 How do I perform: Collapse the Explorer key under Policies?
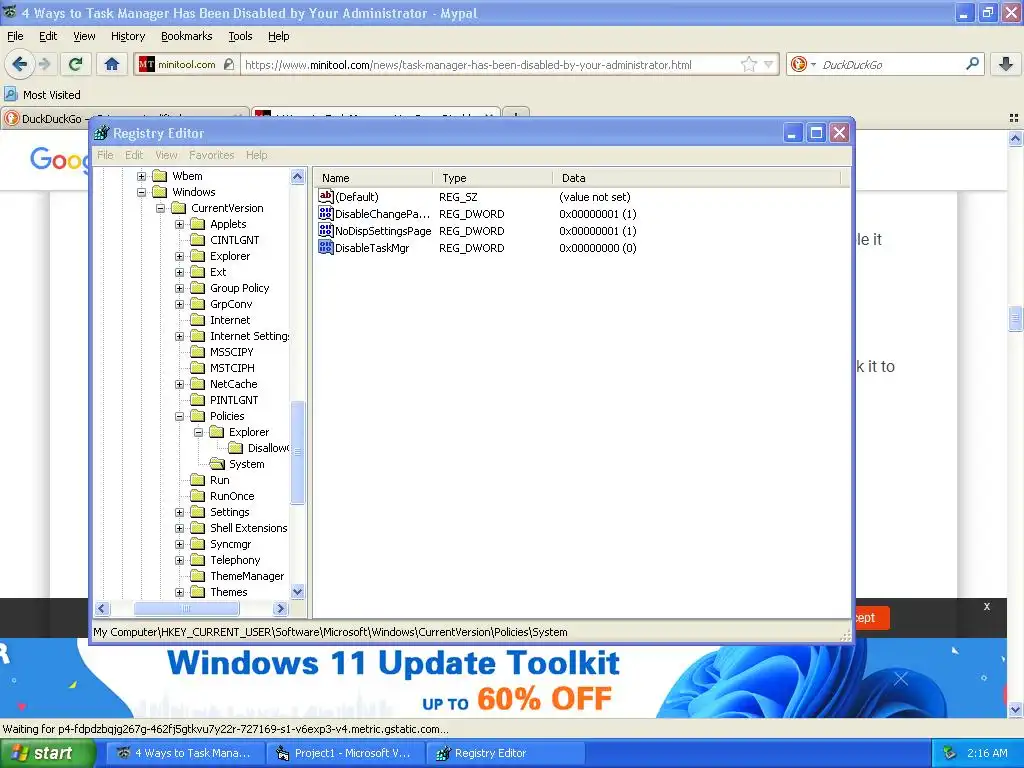pyautogui.click(x=198, y=432)
